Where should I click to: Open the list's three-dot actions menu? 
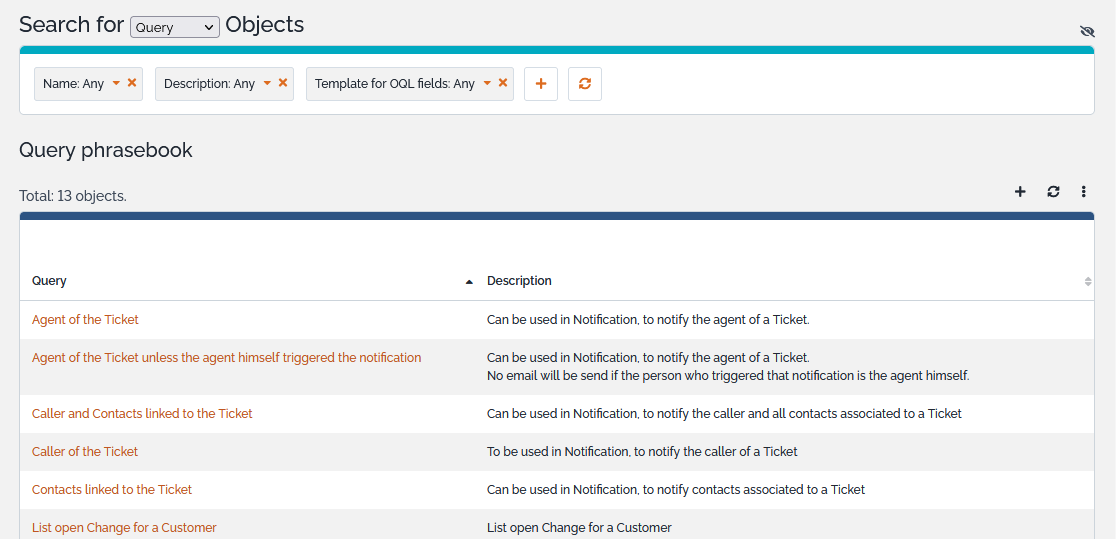pyautogui.click(x=1084, y=192)
